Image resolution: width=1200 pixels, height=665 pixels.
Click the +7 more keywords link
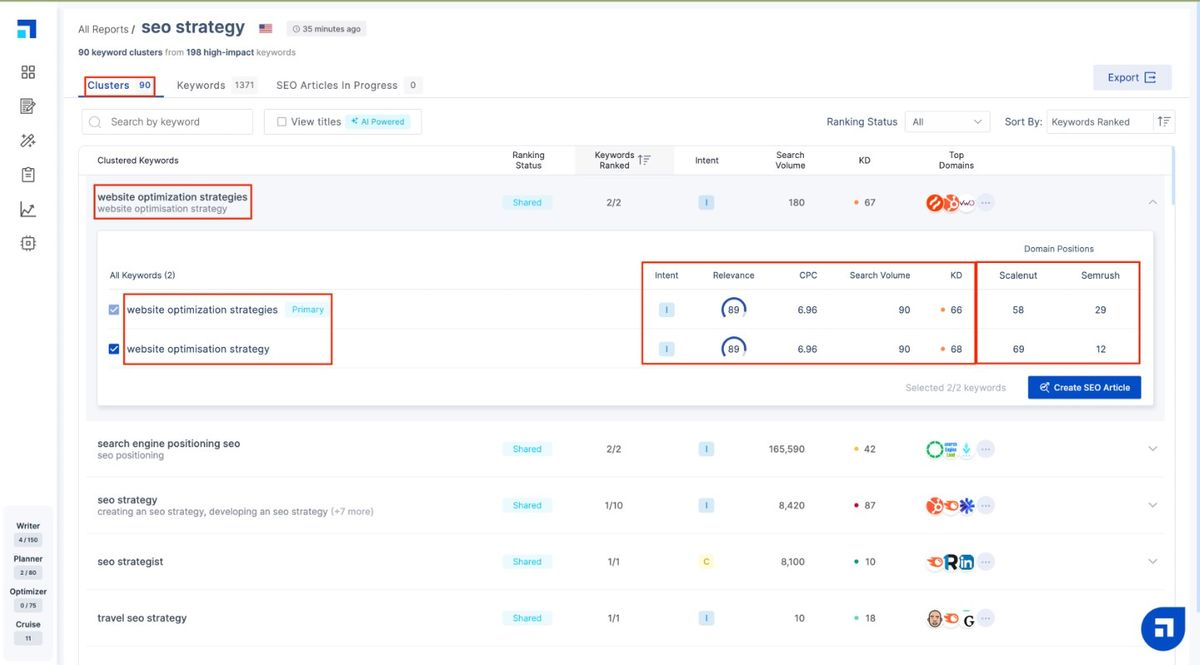[x=352, y=512]
